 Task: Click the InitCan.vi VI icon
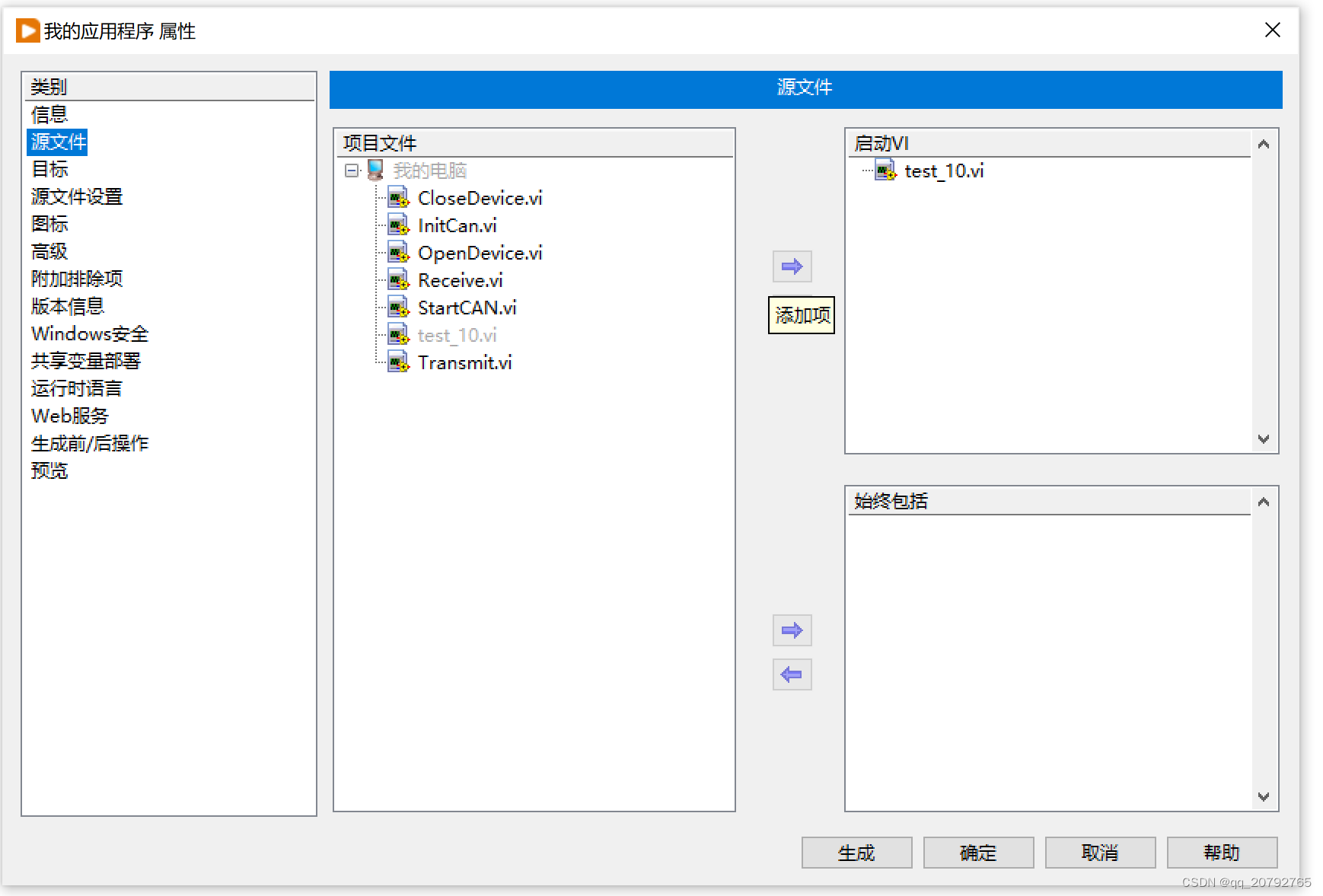coord(399,225)
